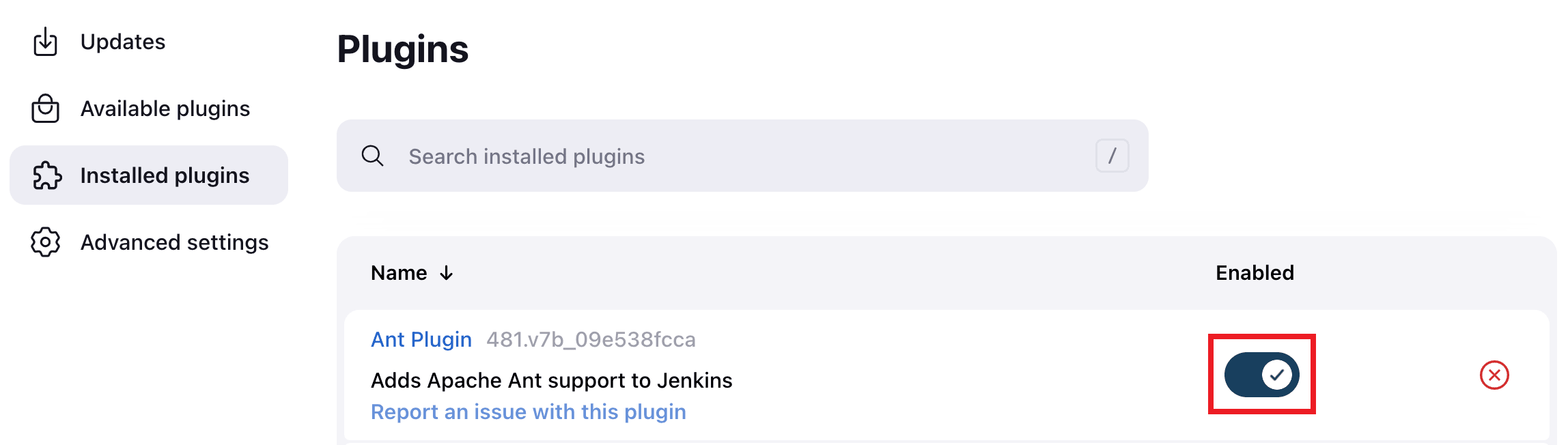
Task: Open the Available plugins section
Action: [165, 108]
